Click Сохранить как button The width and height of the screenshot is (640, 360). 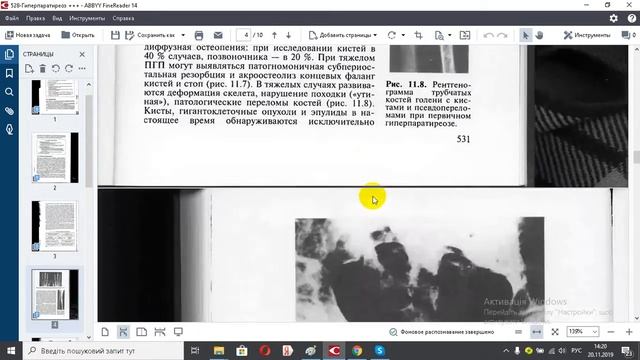tap(150, 35)
